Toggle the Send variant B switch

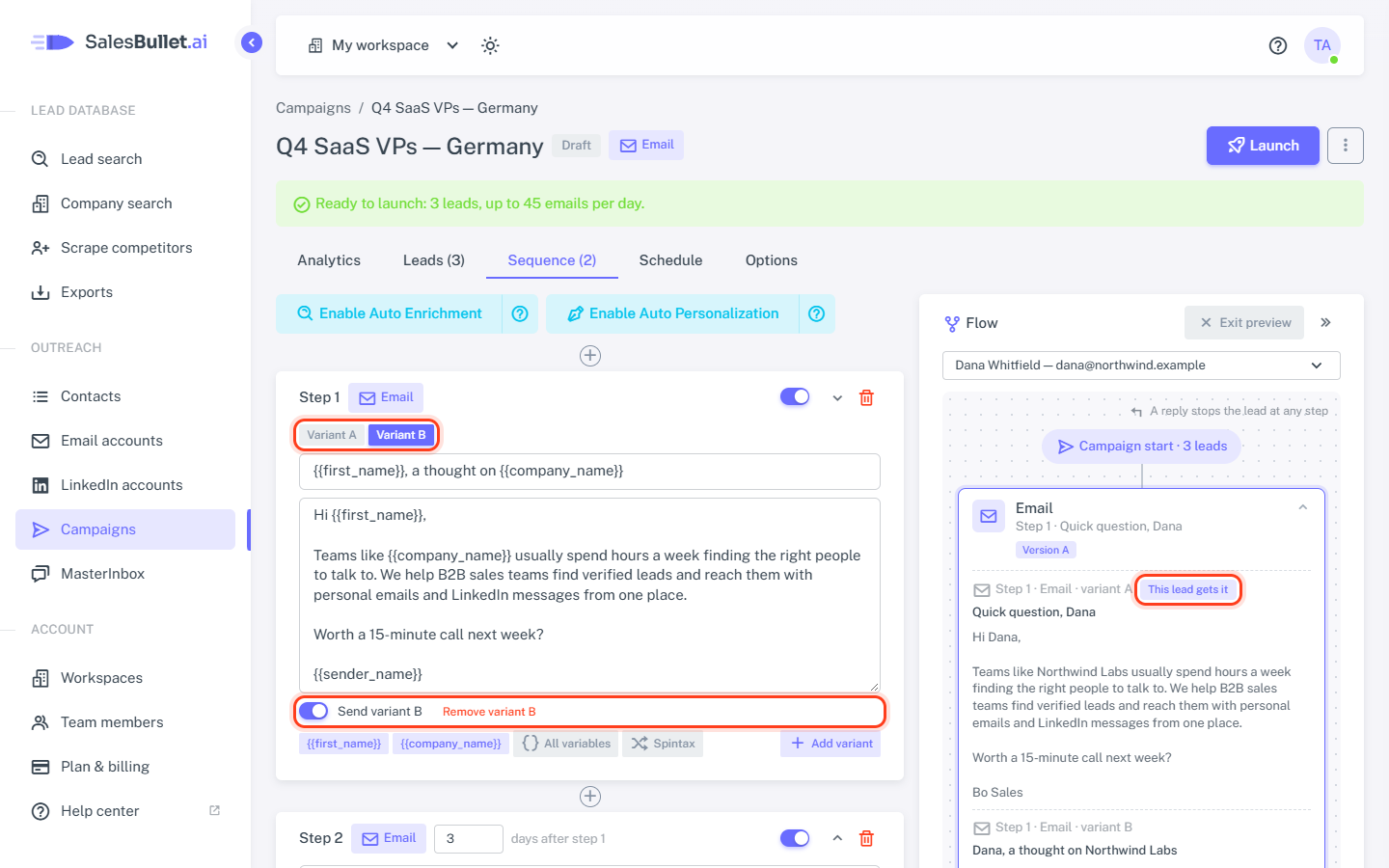[x=313, y=712]
